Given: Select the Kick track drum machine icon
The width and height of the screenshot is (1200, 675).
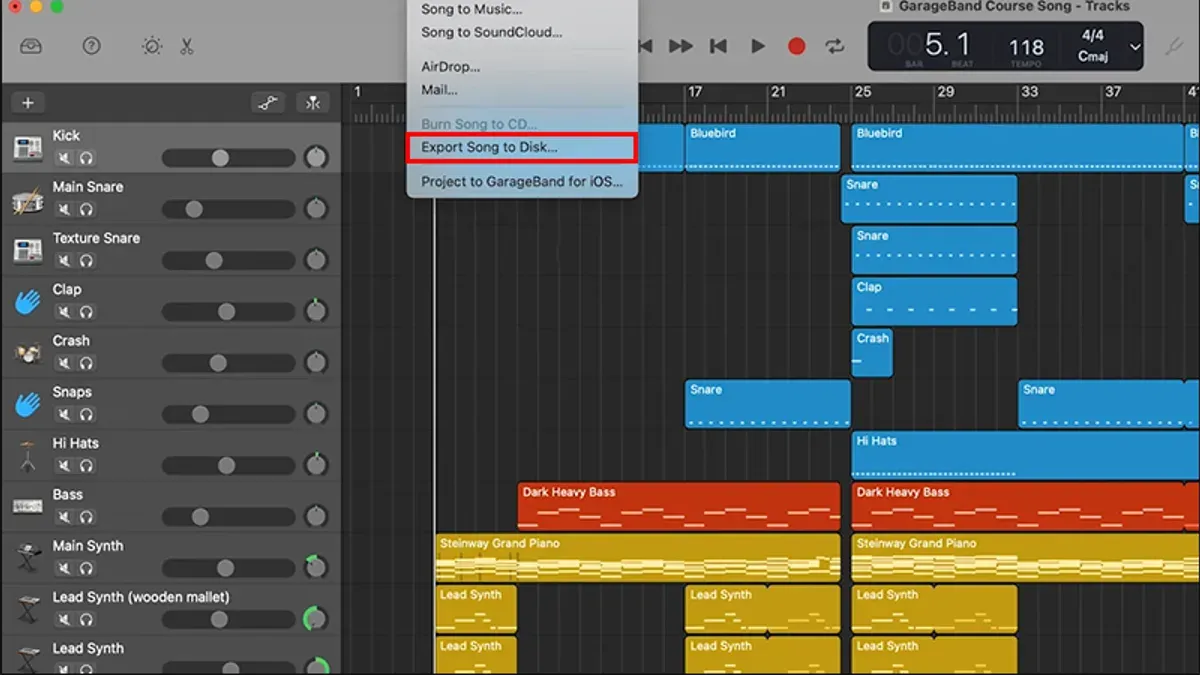Looking at the screenshot, I should click(x=27, y=148).
